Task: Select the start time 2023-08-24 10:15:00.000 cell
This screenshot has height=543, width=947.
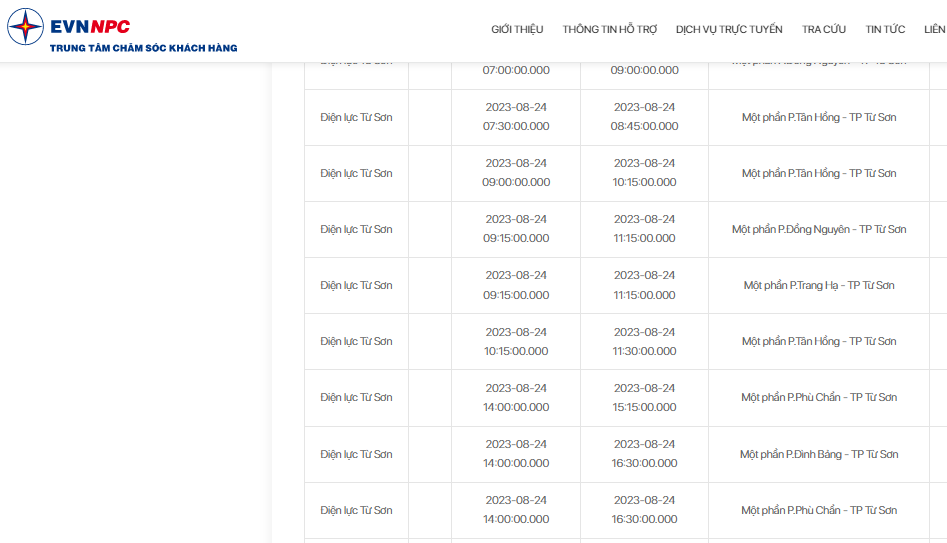Action: point(516,341)
